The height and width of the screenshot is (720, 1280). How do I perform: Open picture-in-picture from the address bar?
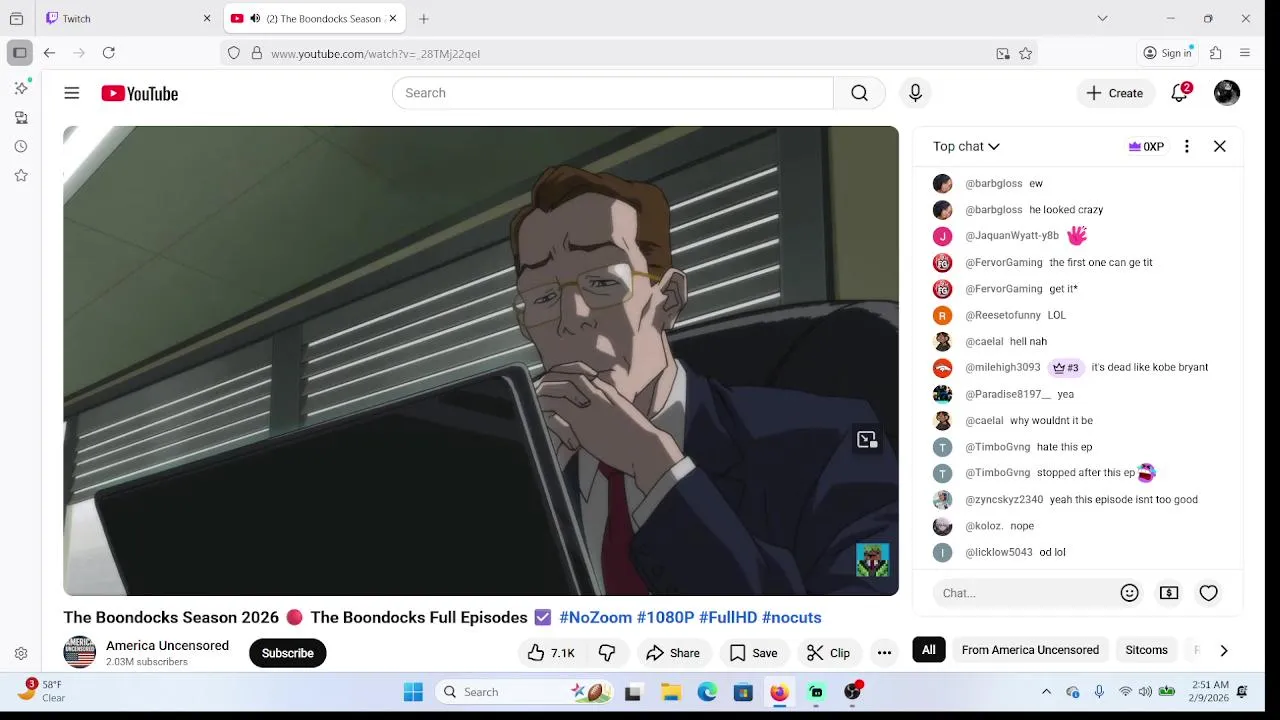[x=1003, y=54]
